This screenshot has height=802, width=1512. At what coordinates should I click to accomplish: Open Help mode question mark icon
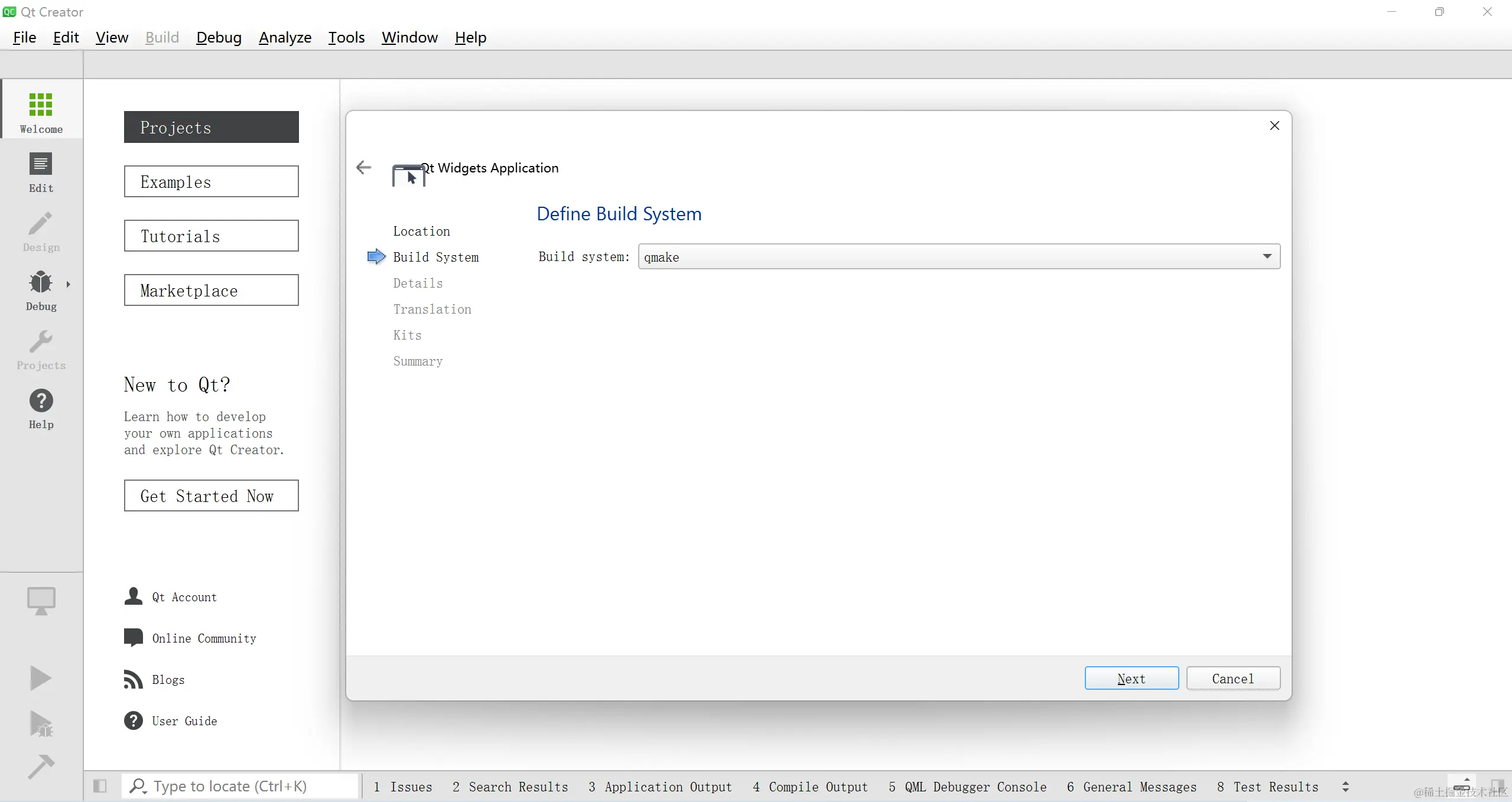(41, 402)
